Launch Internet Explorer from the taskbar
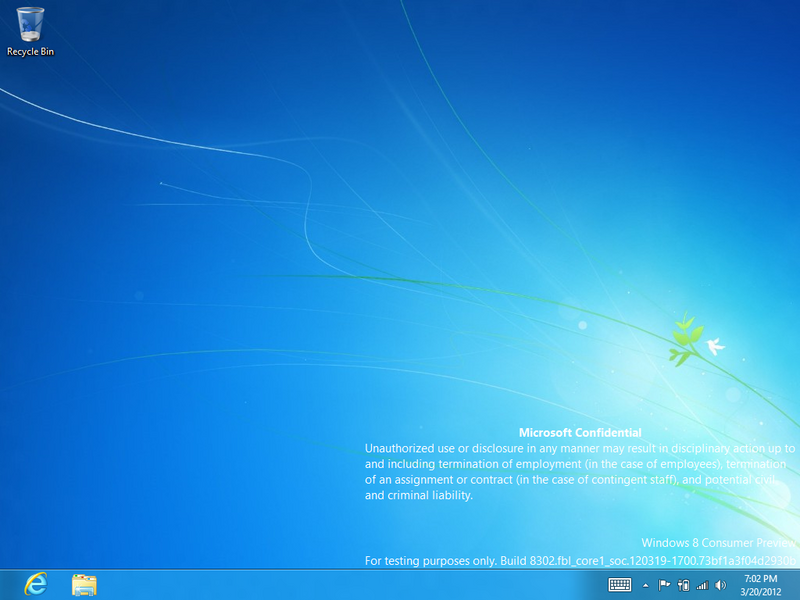 click(x=37, y=585)
